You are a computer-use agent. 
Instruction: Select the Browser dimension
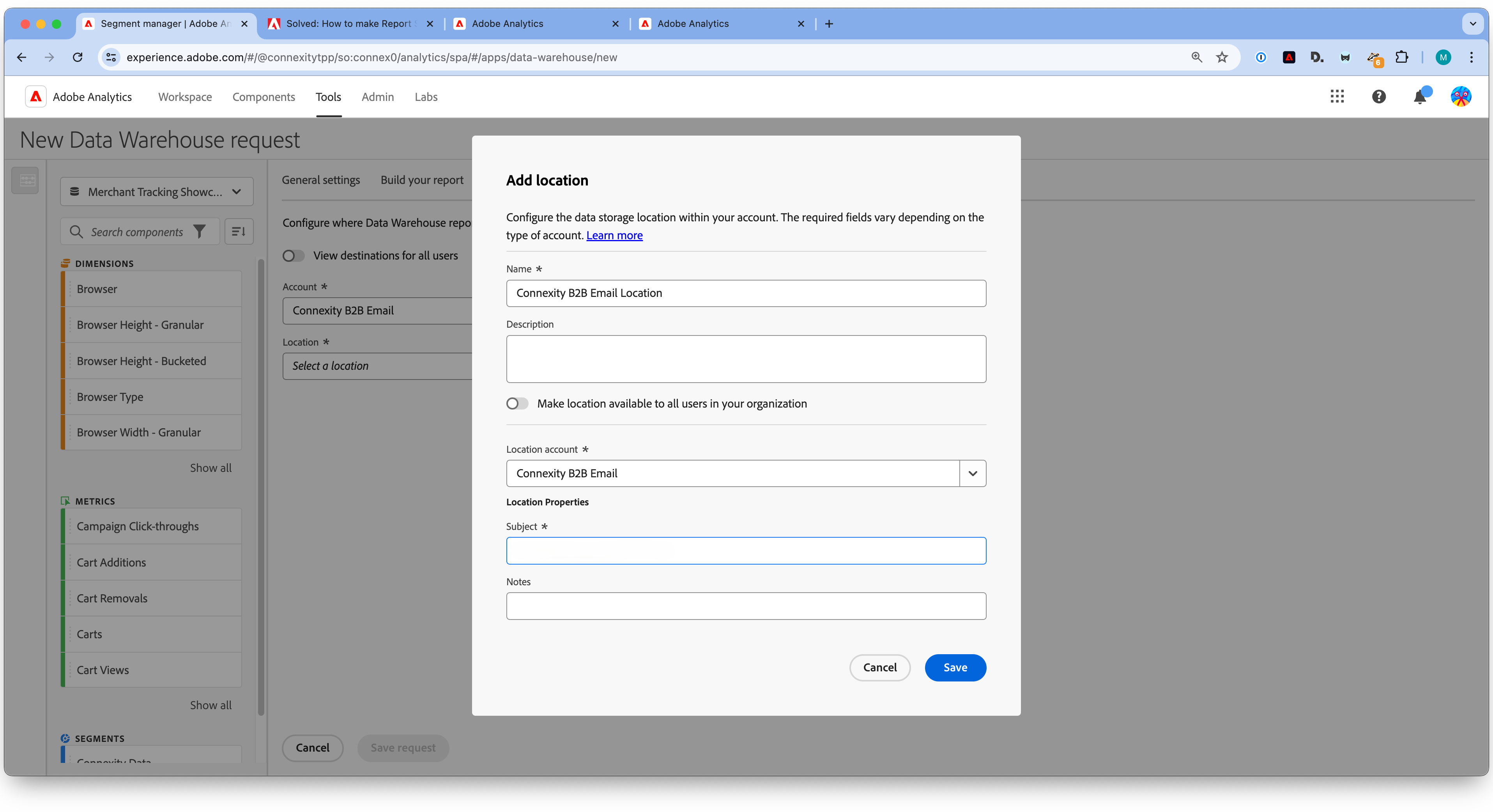pos(151,289)
